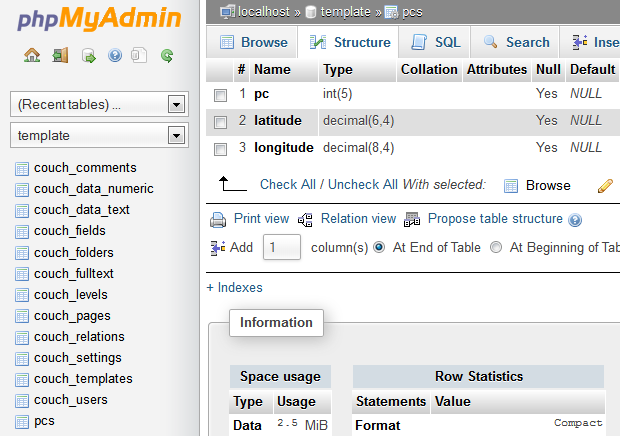Click the couch_data_numeric table icon

point(22,190)
